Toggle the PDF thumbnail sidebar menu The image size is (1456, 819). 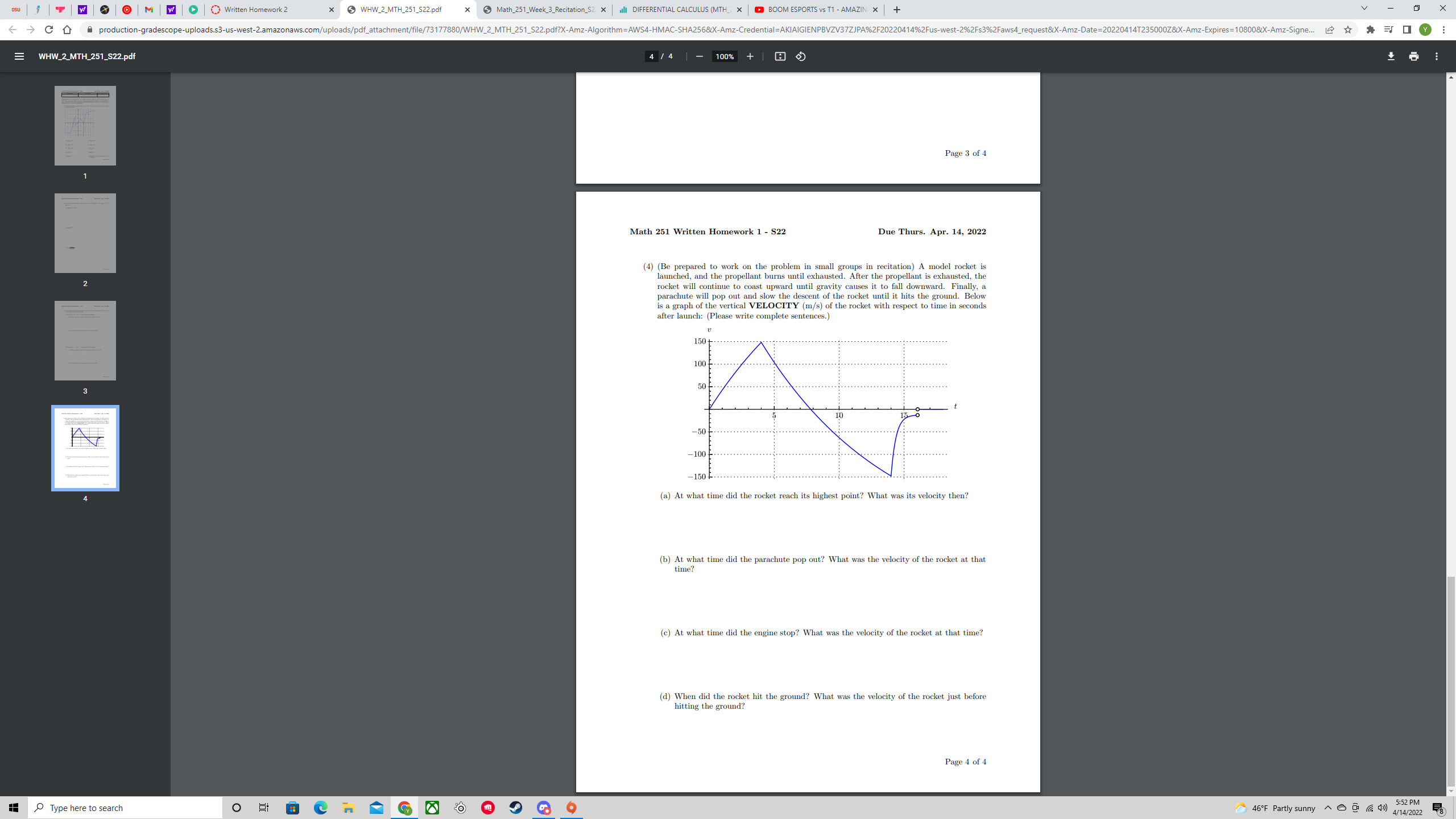pos(19,56)
